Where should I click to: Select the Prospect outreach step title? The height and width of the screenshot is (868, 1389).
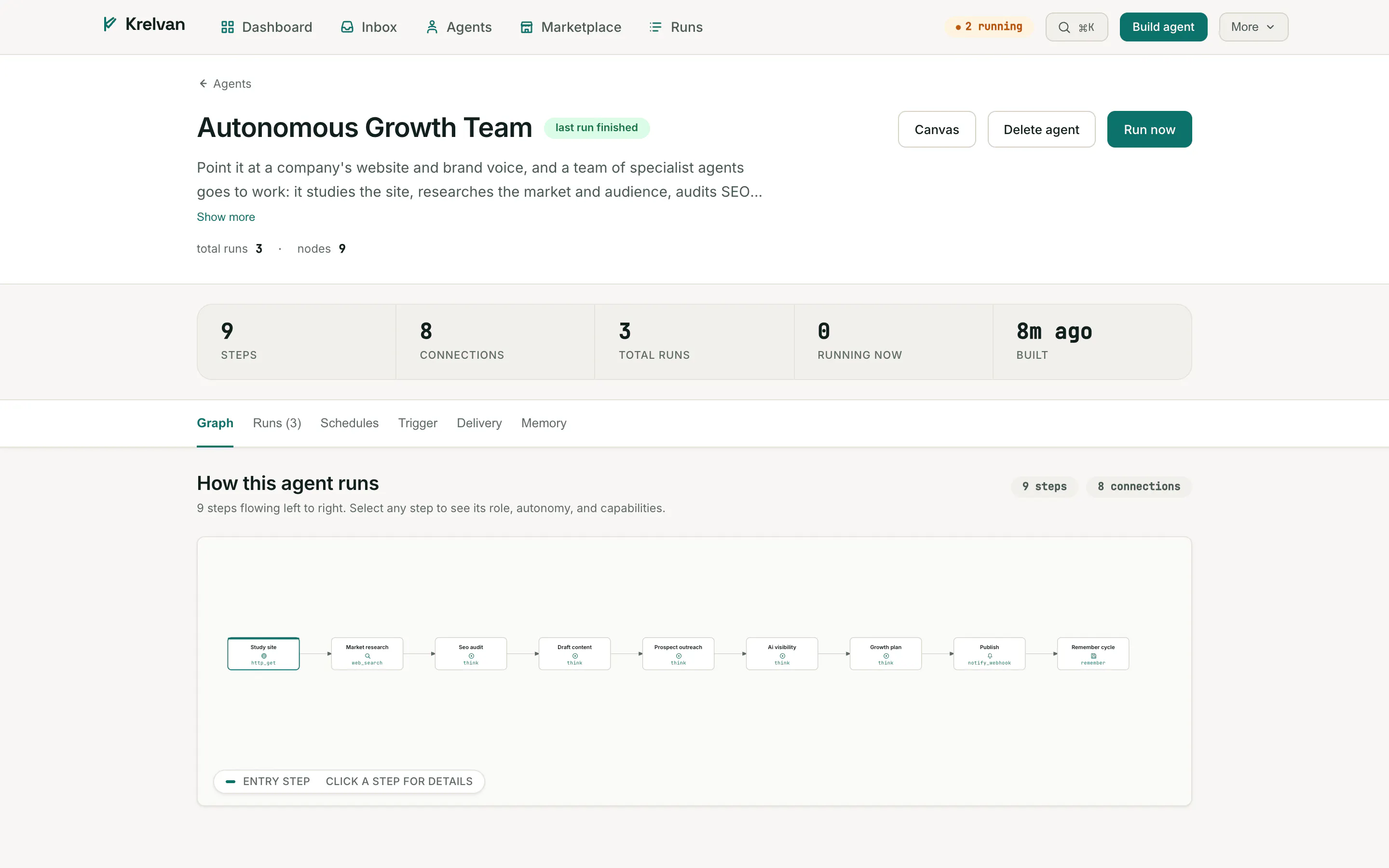pyautogui.click(x=679, y=647)
